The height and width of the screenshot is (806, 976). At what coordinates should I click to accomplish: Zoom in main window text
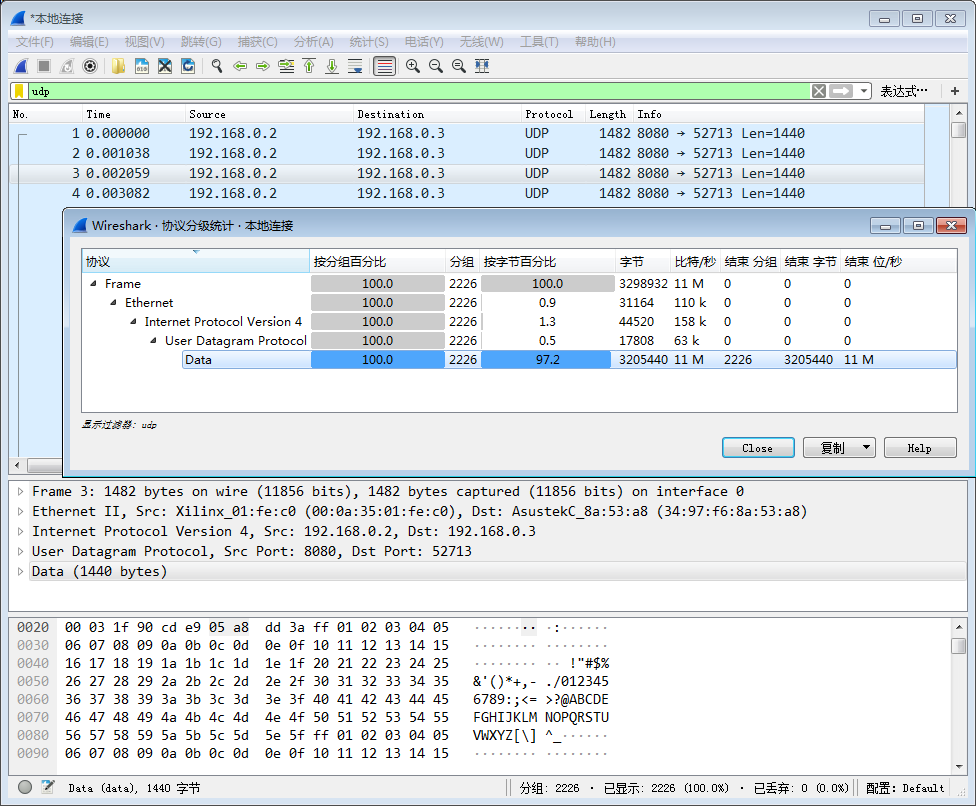pyautogui.click(x=413, y=66)
